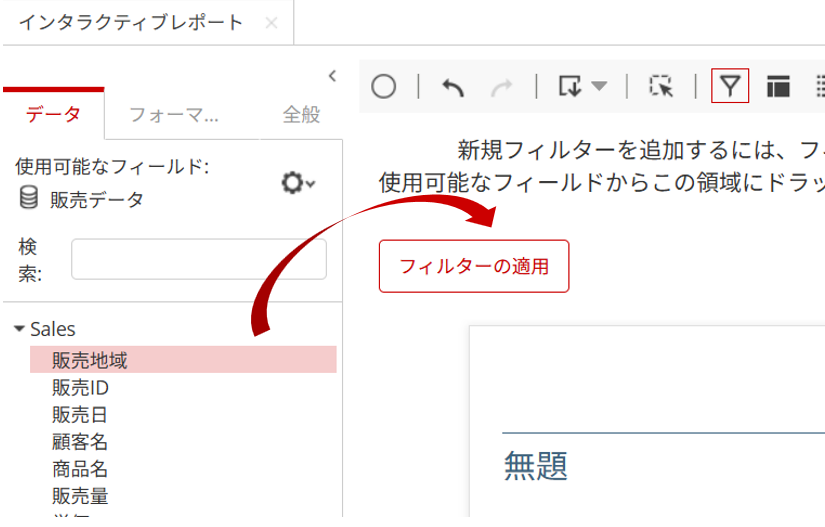Image resolution: width=825 pixels, height=527 pixels.
Task: Click the 販売データ data source label
Action: 97,199
